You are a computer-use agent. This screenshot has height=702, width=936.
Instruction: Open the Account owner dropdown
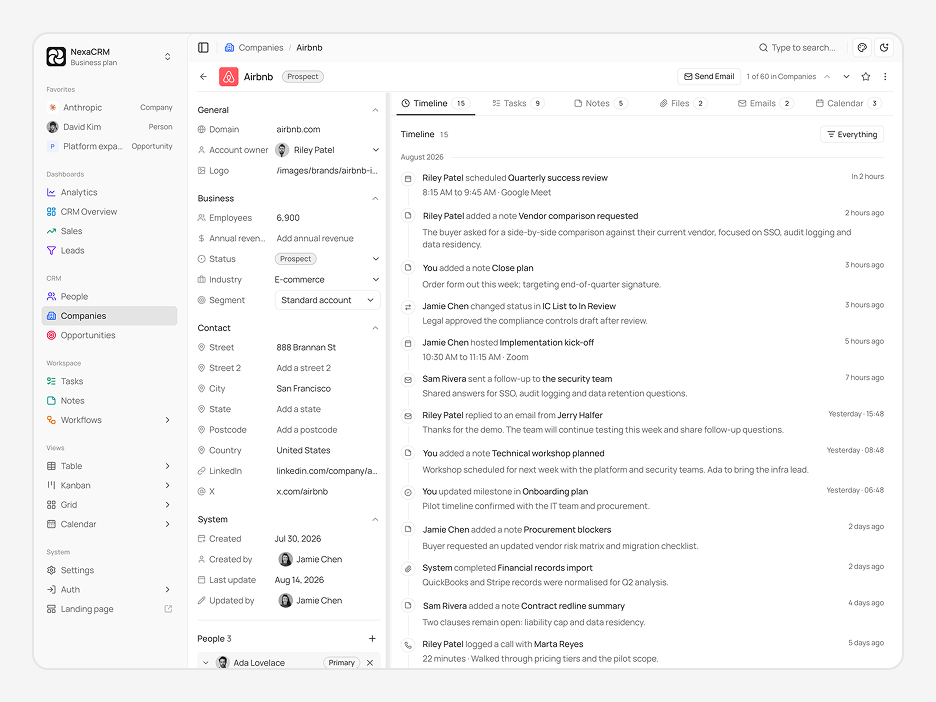click(327, 150)
